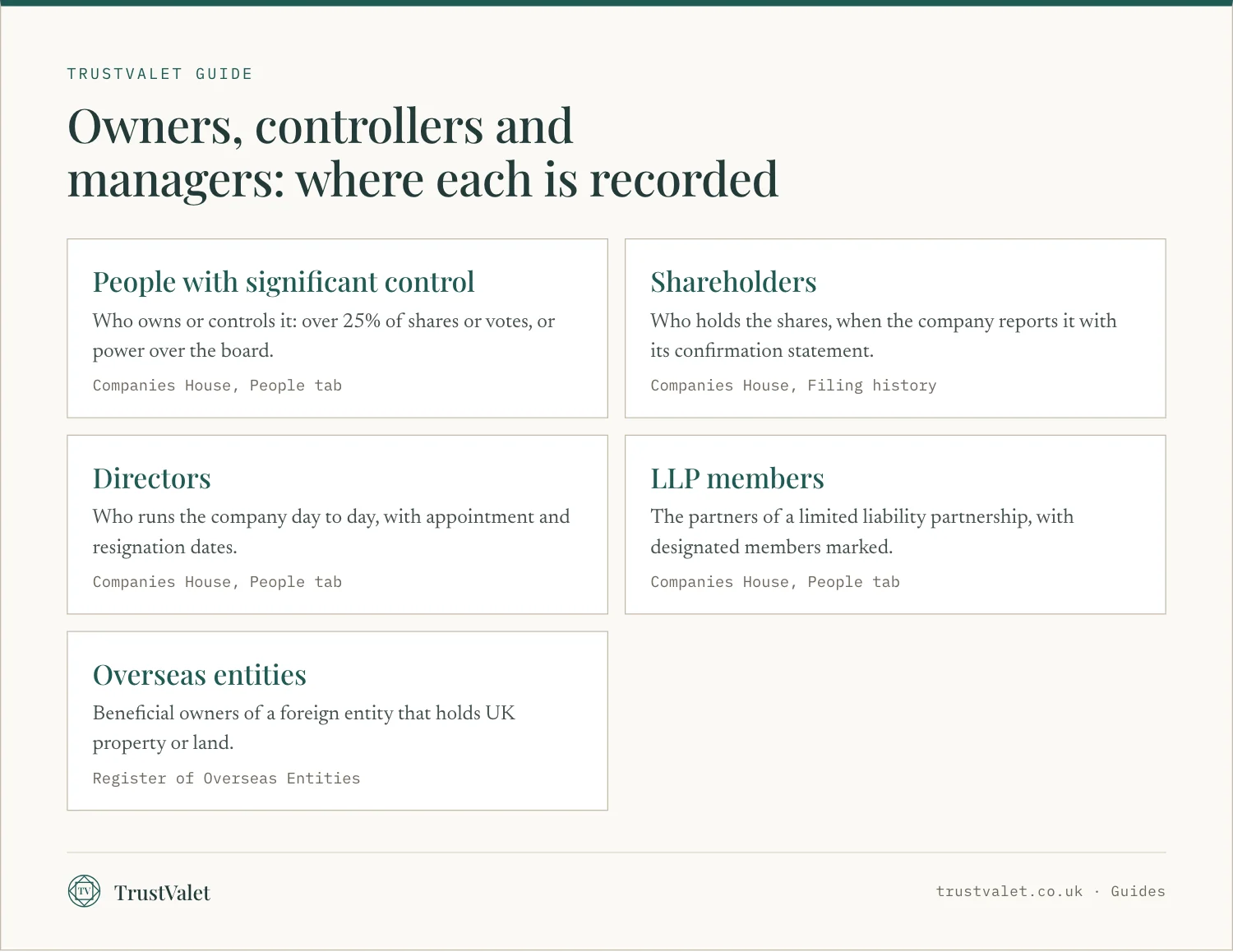Open the trustvalet.co.uk · Guides footer text
Screen dimensions: 1233x952
[x=1051, y=891]
